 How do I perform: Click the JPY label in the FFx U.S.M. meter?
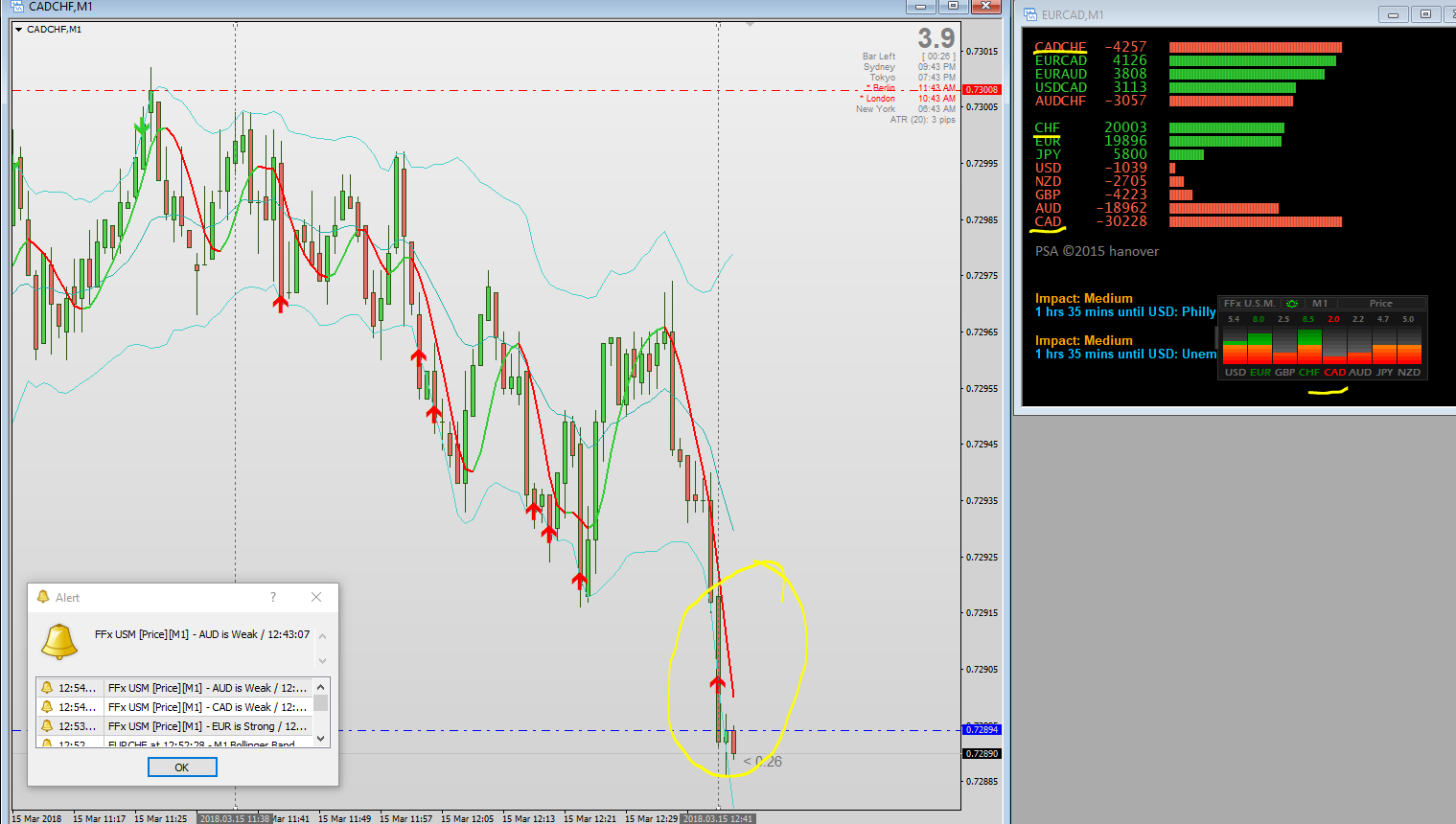tap(1384, 373)
